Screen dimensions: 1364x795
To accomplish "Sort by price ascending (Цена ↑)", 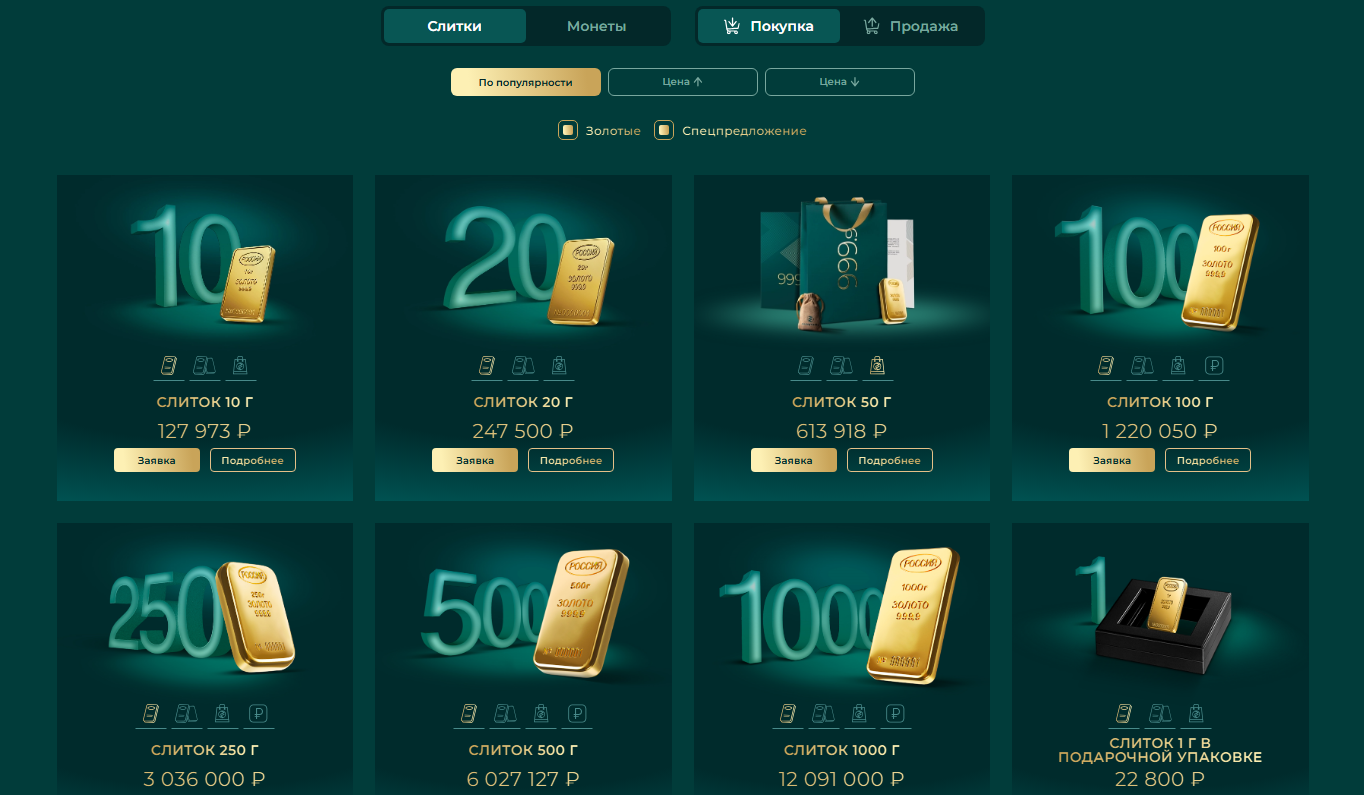I will pos(683,82).
